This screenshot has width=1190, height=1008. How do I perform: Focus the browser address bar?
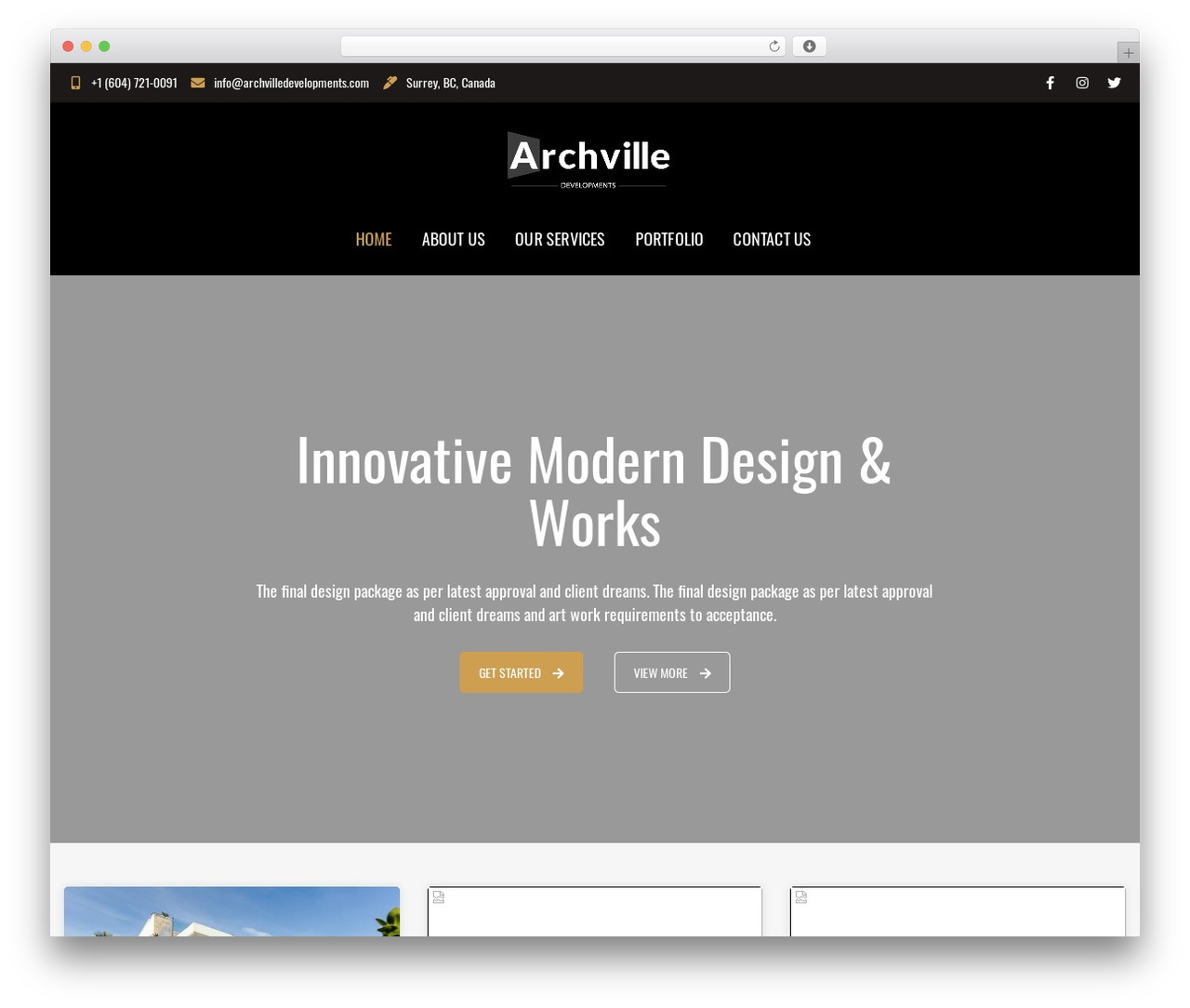pos(562,46)
